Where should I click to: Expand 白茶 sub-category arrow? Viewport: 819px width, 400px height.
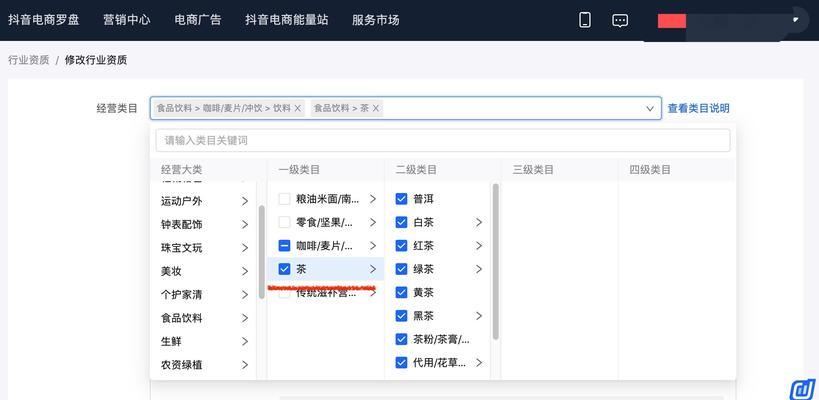click(478, 222)
